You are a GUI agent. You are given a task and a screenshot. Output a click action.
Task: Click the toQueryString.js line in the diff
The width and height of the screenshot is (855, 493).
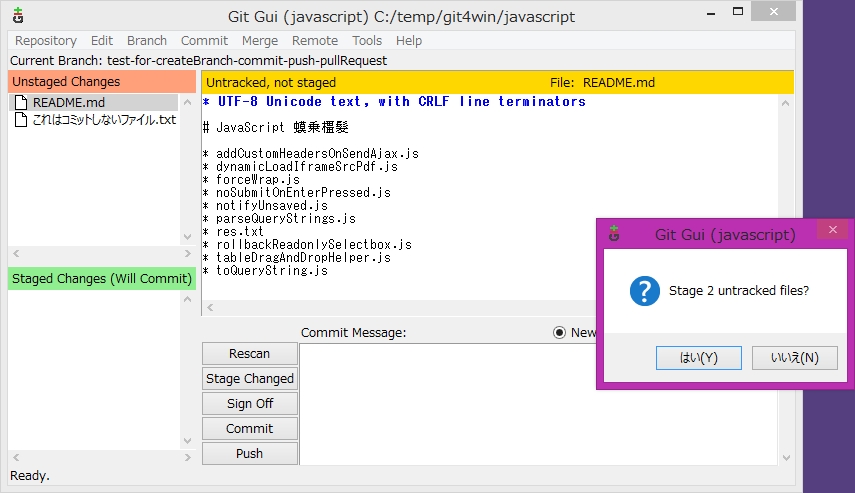[266, 270]
